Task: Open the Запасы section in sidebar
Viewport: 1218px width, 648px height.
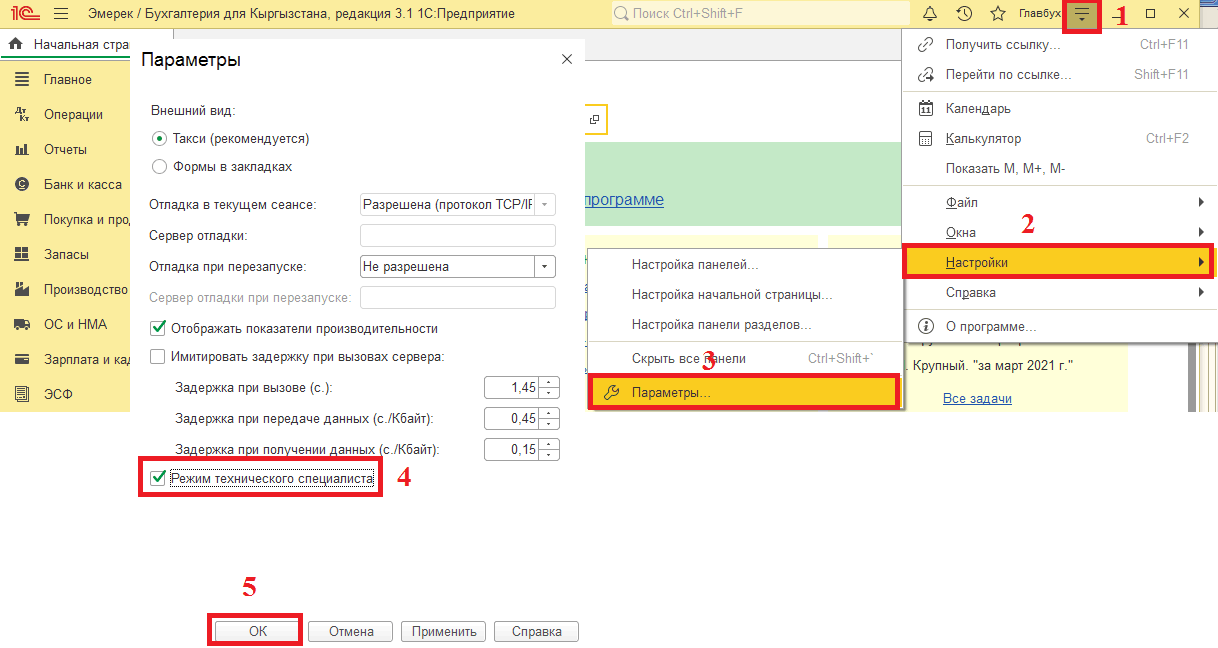Action: [66, 255]
